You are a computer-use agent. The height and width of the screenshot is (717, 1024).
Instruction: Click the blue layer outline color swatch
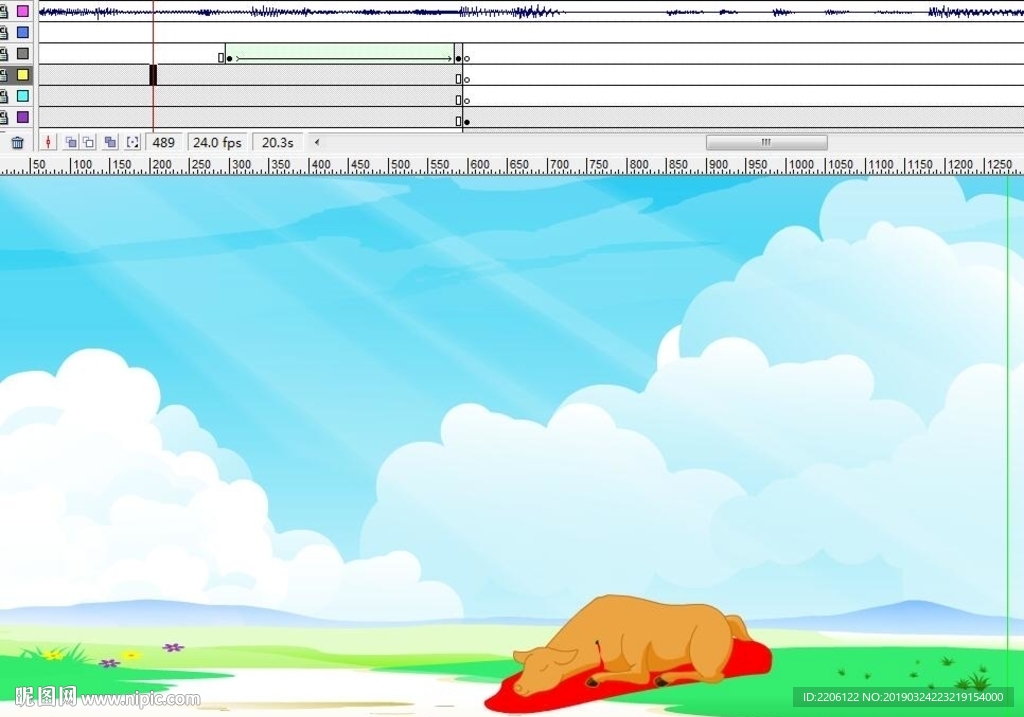coord(23,33)
